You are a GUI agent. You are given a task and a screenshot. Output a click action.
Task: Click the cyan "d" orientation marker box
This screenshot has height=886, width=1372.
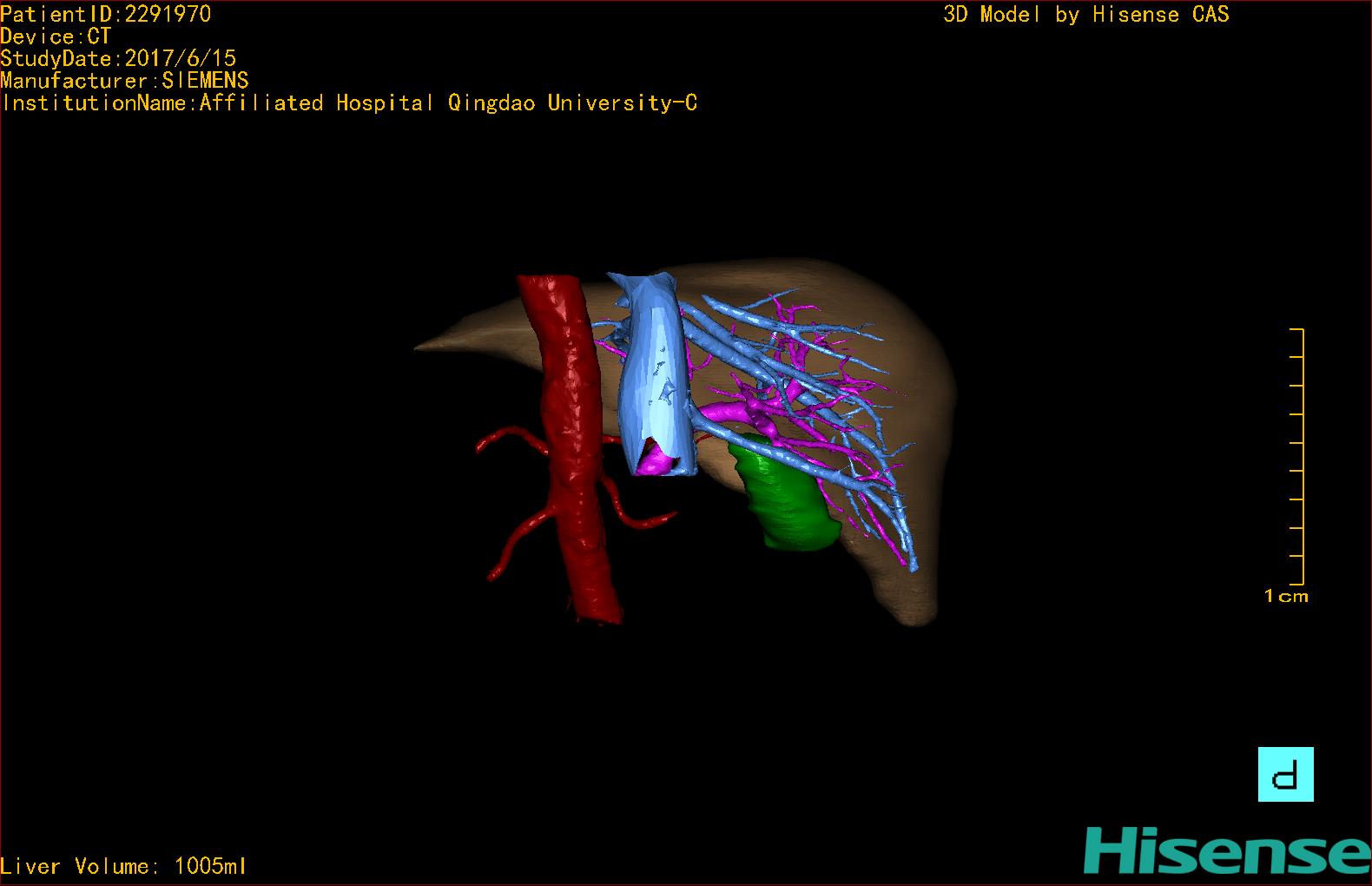1285,774
